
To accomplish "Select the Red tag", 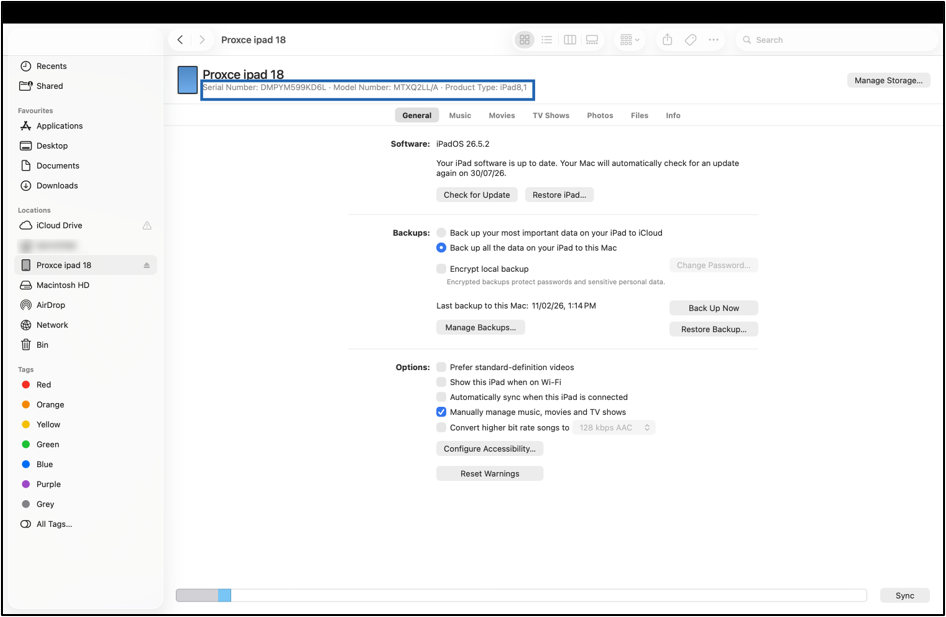I will (85, 385).
